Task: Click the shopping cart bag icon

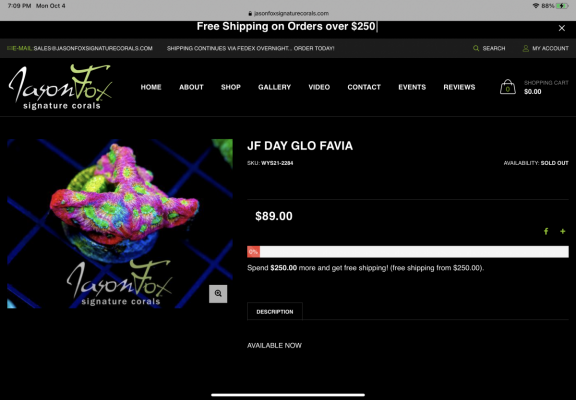Action: pos(508,87)
